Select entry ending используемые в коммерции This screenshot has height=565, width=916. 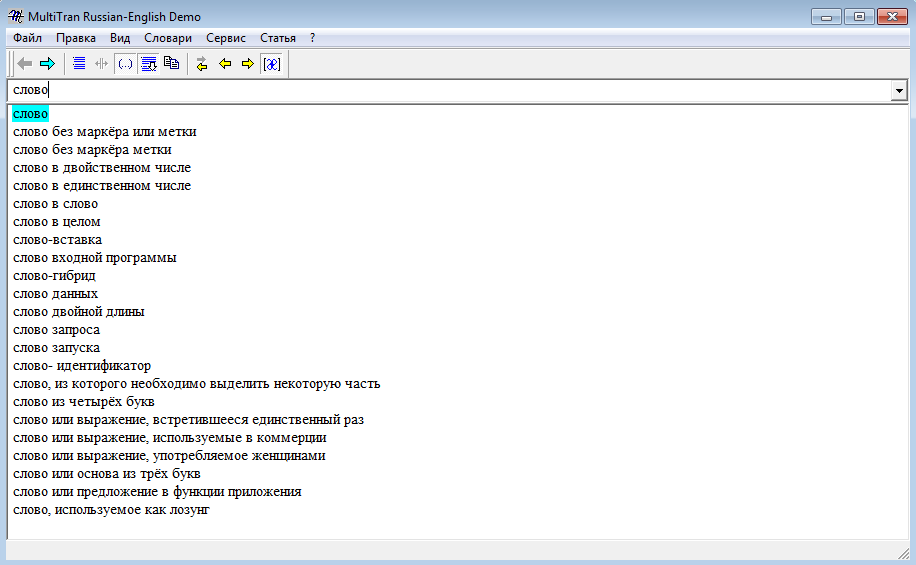pyautogui.click(x=170, y=438)
